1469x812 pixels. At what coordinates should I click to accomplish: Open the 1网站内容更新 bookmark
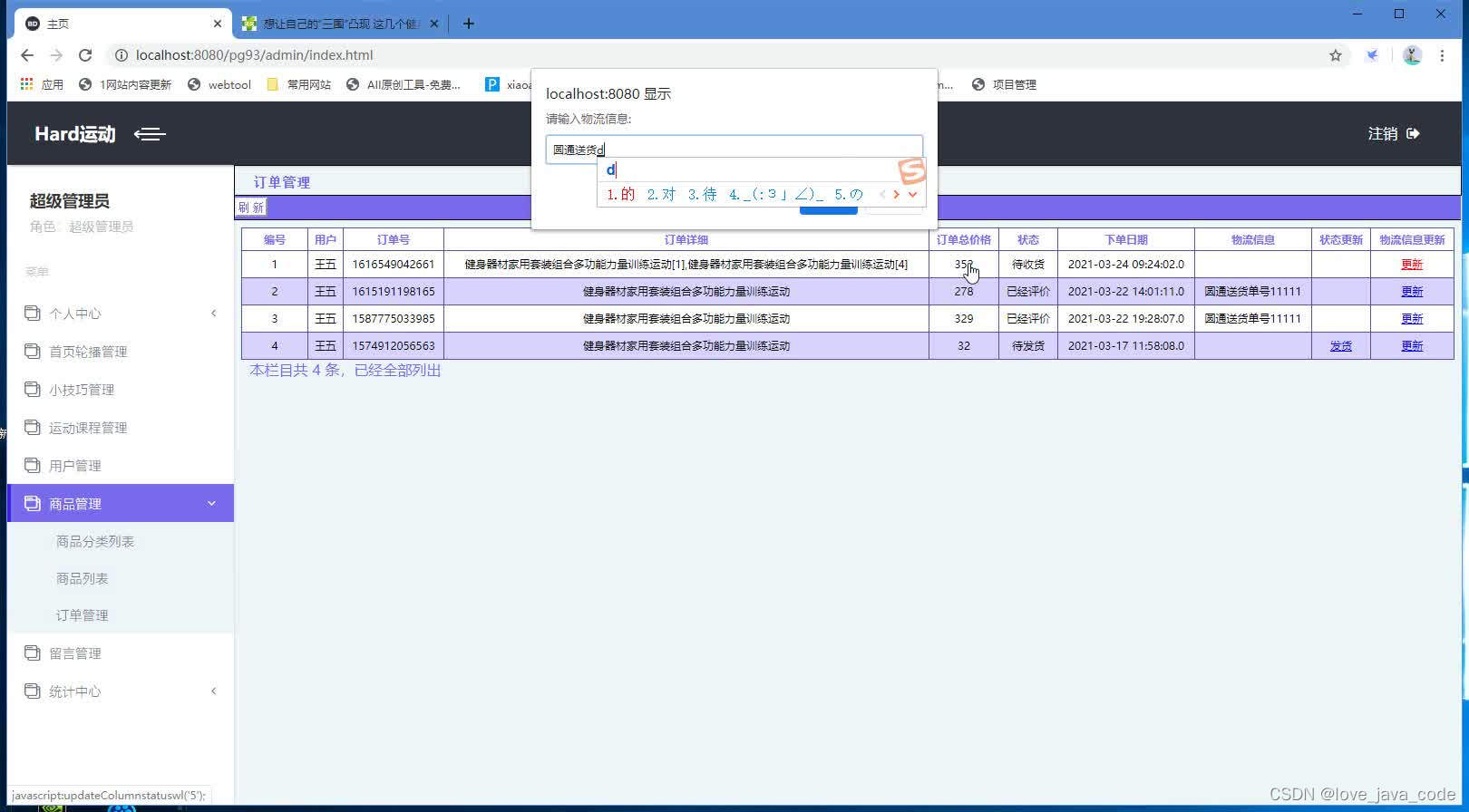click(x=125, y=84)
